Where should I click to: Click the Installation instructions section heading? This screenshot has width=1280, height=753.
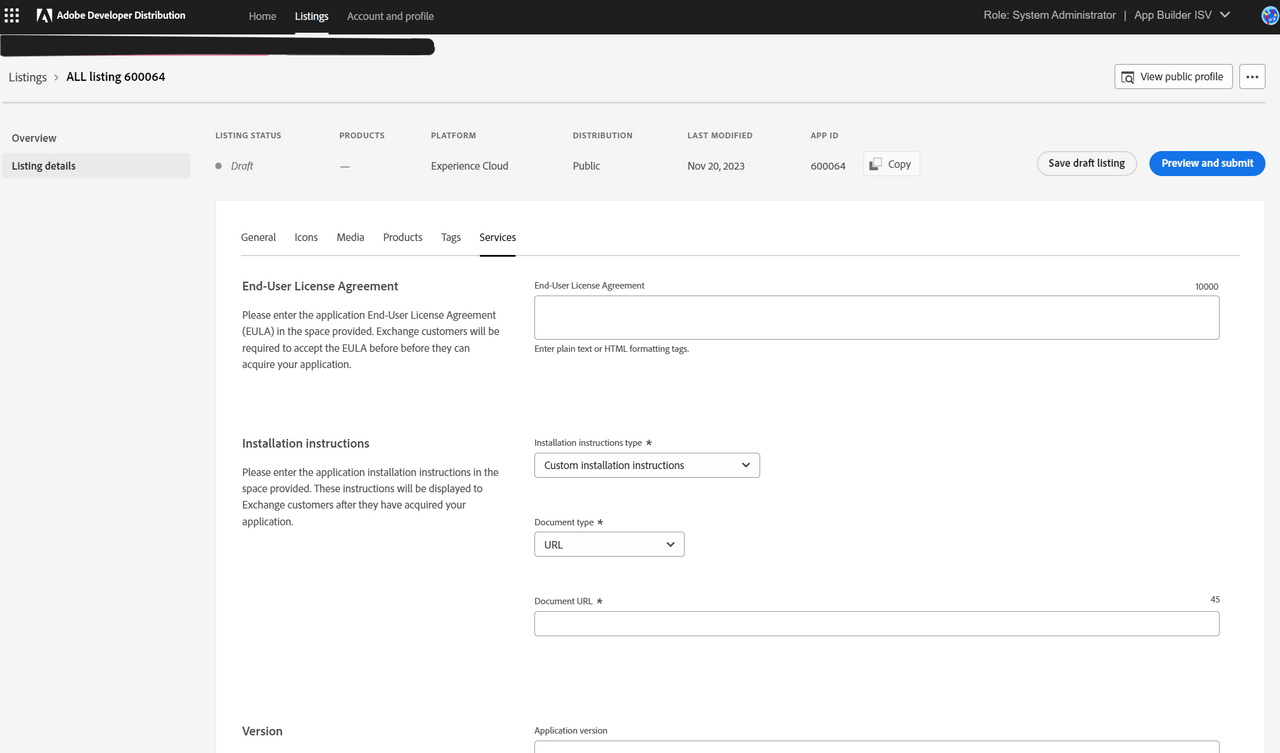tap(306, 443)
